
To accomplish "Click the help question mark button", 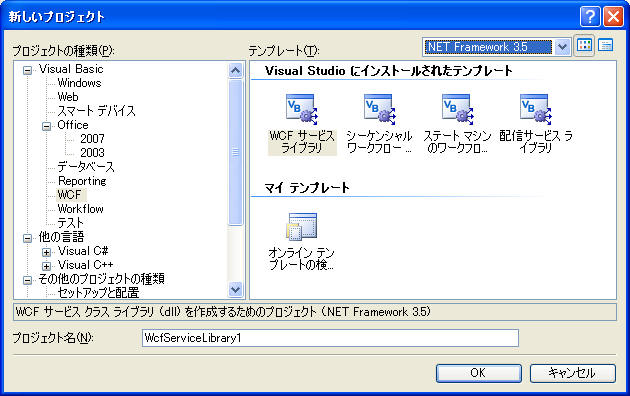I will pos(590,17).
